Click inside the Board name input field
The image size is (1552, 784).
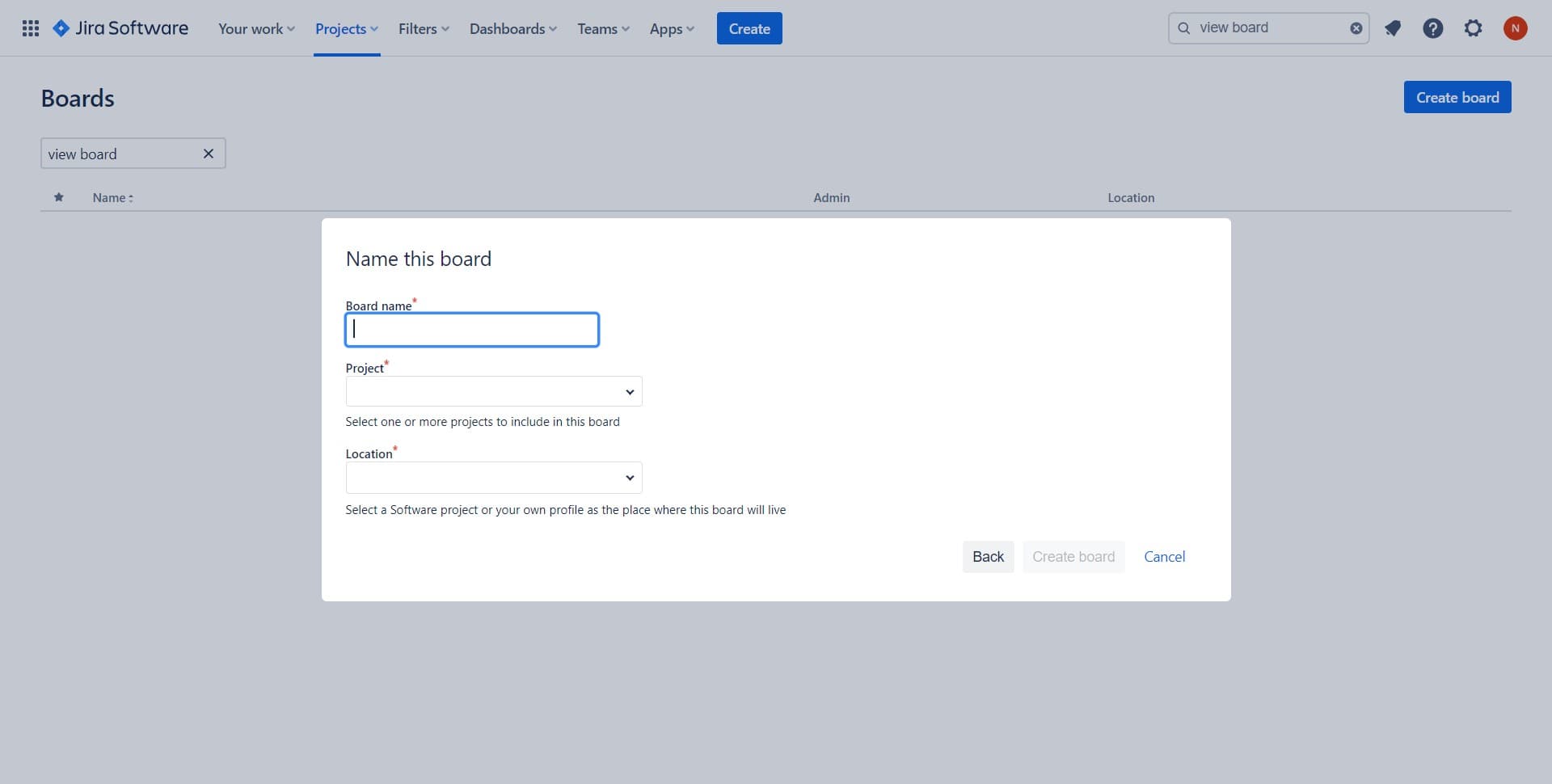coord(471,329)
